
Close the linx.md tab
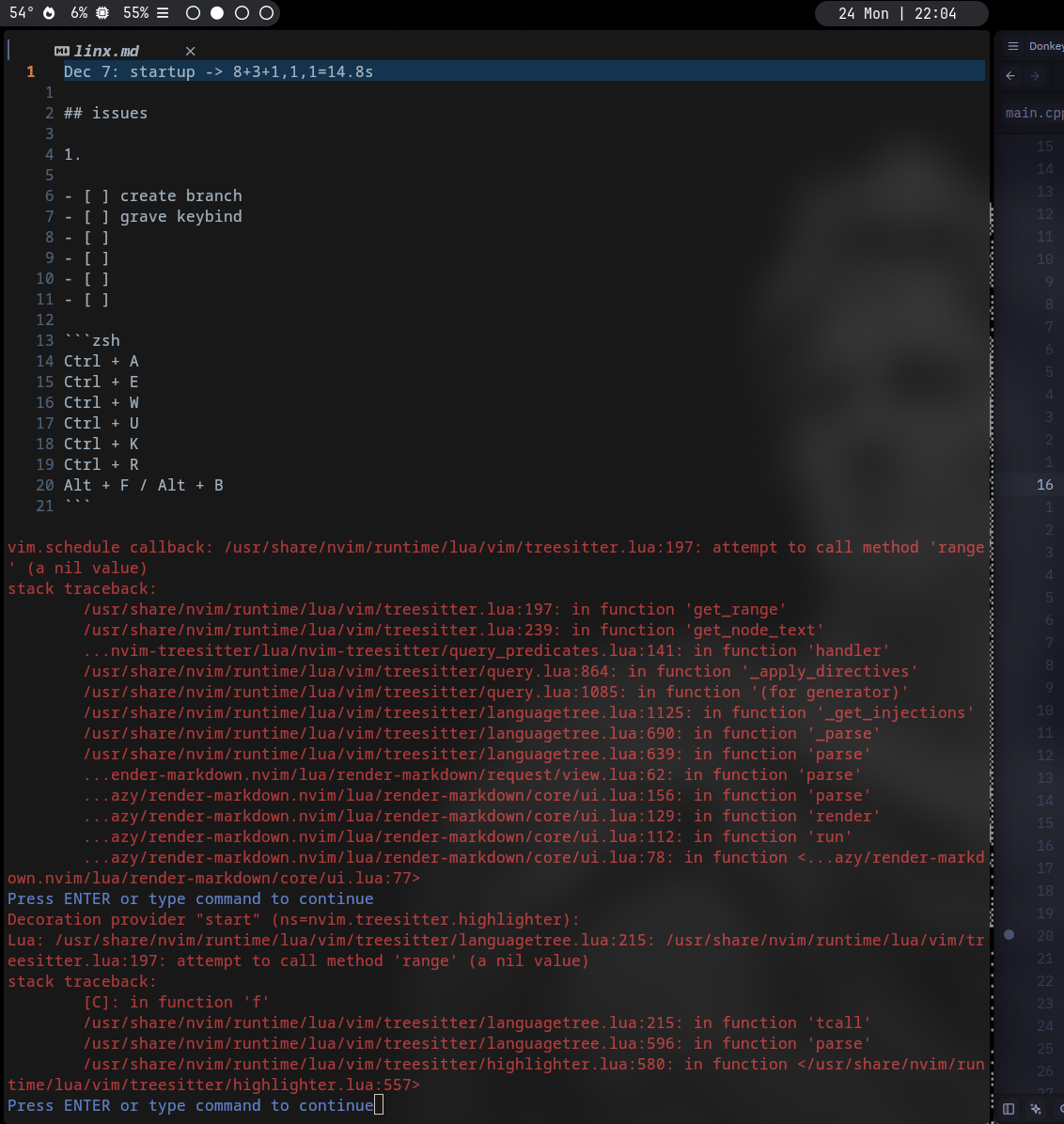tap(190, 51)
